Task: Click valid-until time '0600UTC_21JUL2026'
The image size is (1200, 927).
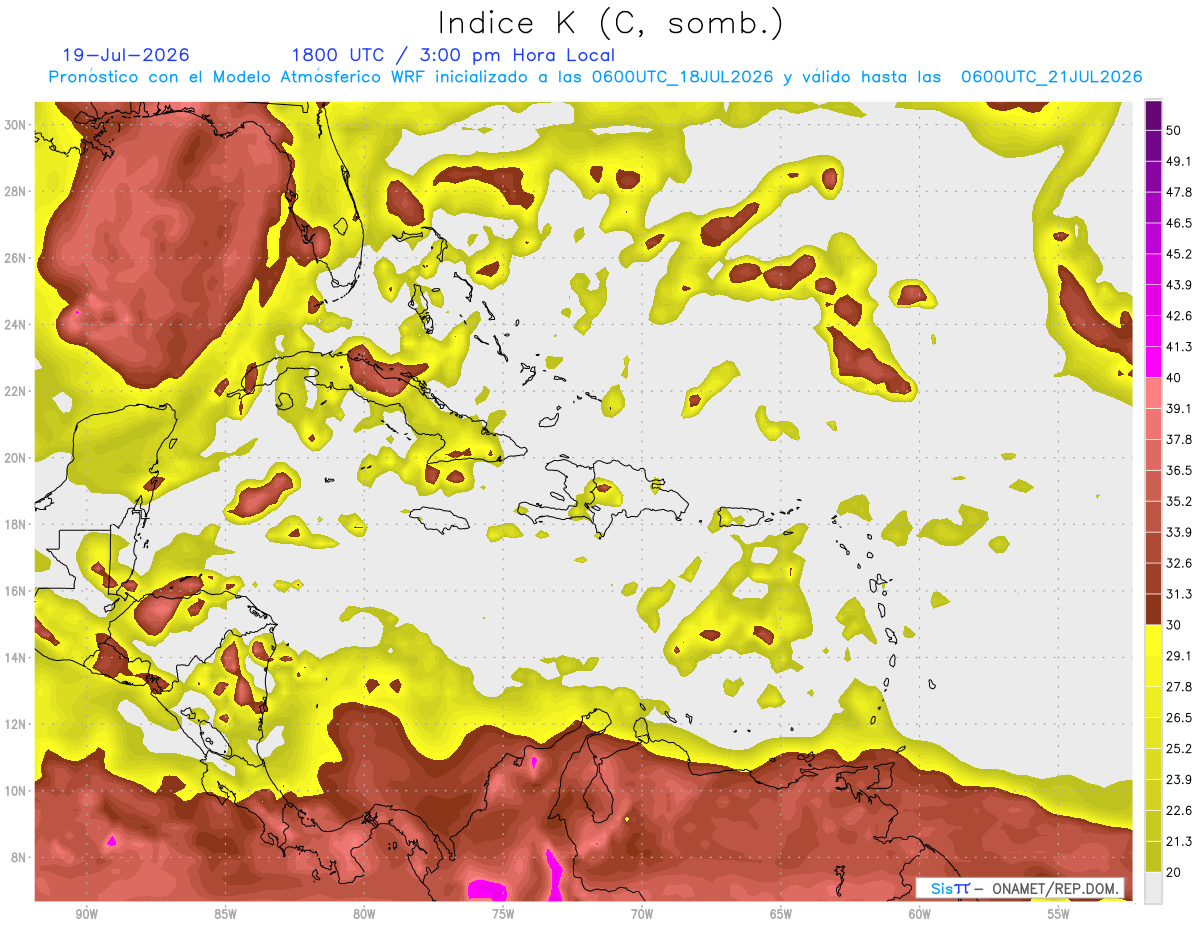Action: tap(1051, 77)
